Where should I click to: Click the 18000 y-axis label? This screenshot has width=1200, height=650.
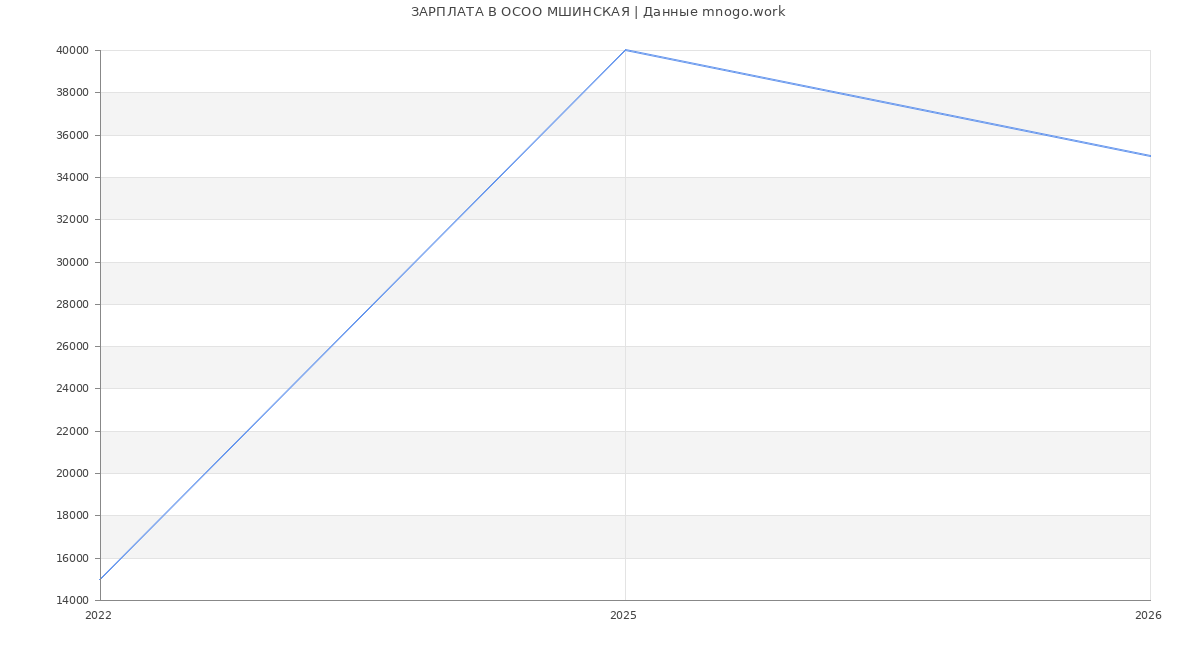pos(73,516)
